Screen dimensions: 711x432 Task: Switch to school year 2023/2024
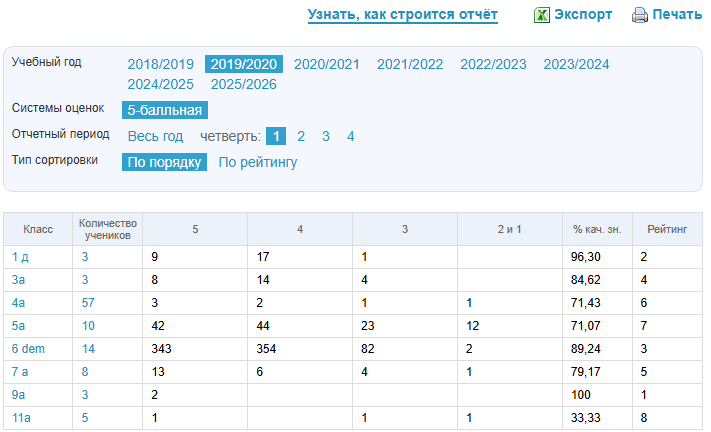click(x=576, y=64)
